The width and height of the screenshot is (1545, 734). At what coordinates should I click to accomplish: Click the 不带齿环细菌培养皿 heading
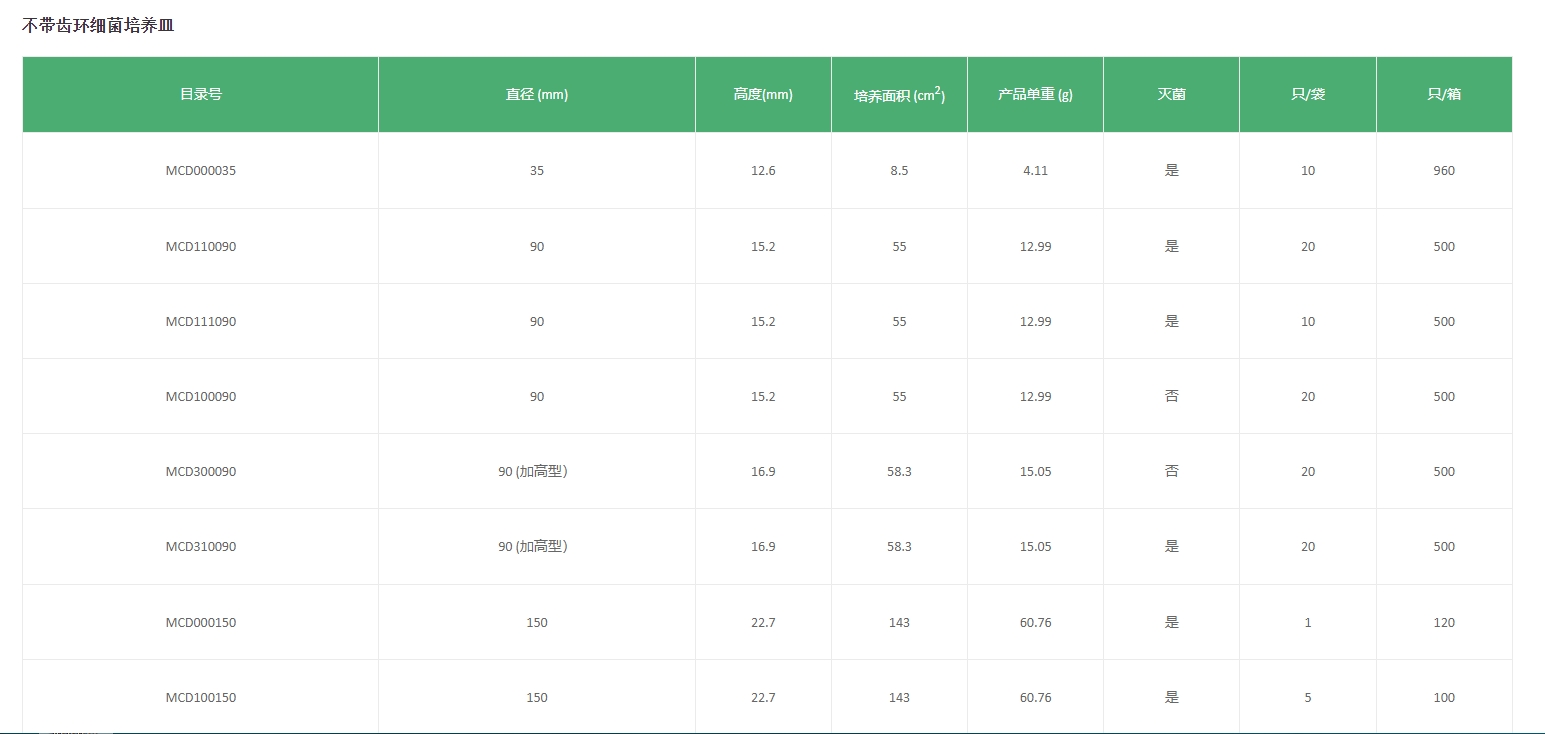[x=98, y=26]
